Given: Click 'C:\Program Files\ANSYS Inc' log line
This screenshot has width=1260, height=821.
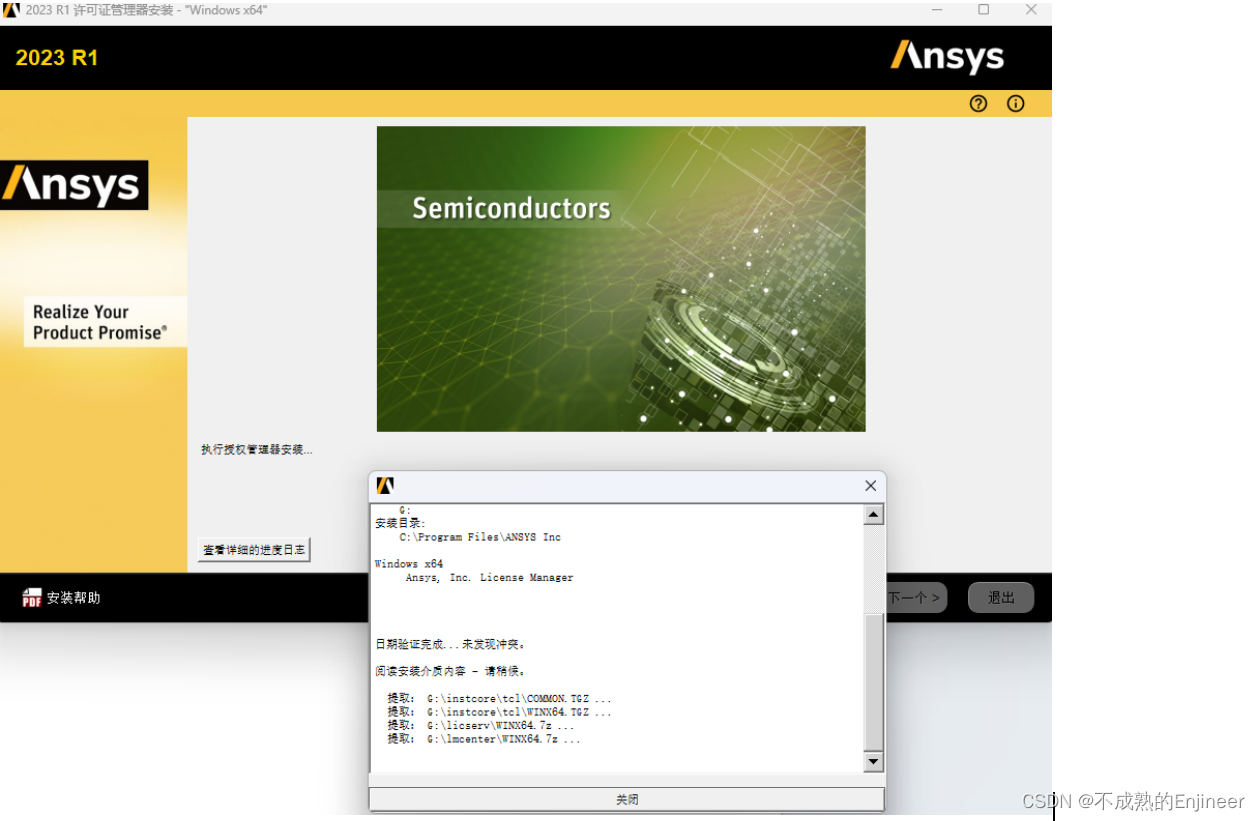Looking at the screenshot, I should [480, 537].
